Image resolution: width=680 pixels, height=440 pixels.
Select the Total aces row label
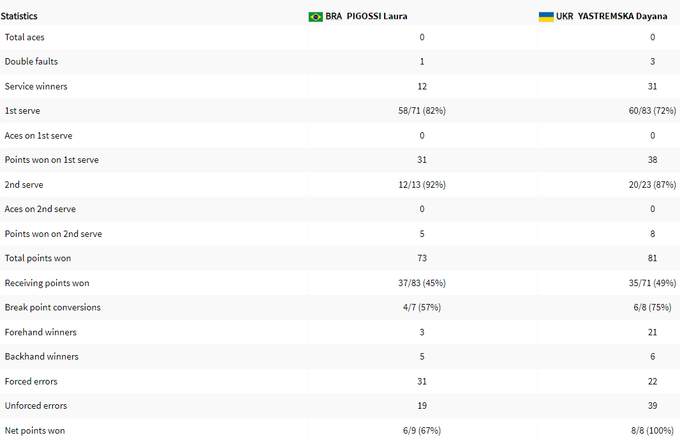click(x=27, y=37)
